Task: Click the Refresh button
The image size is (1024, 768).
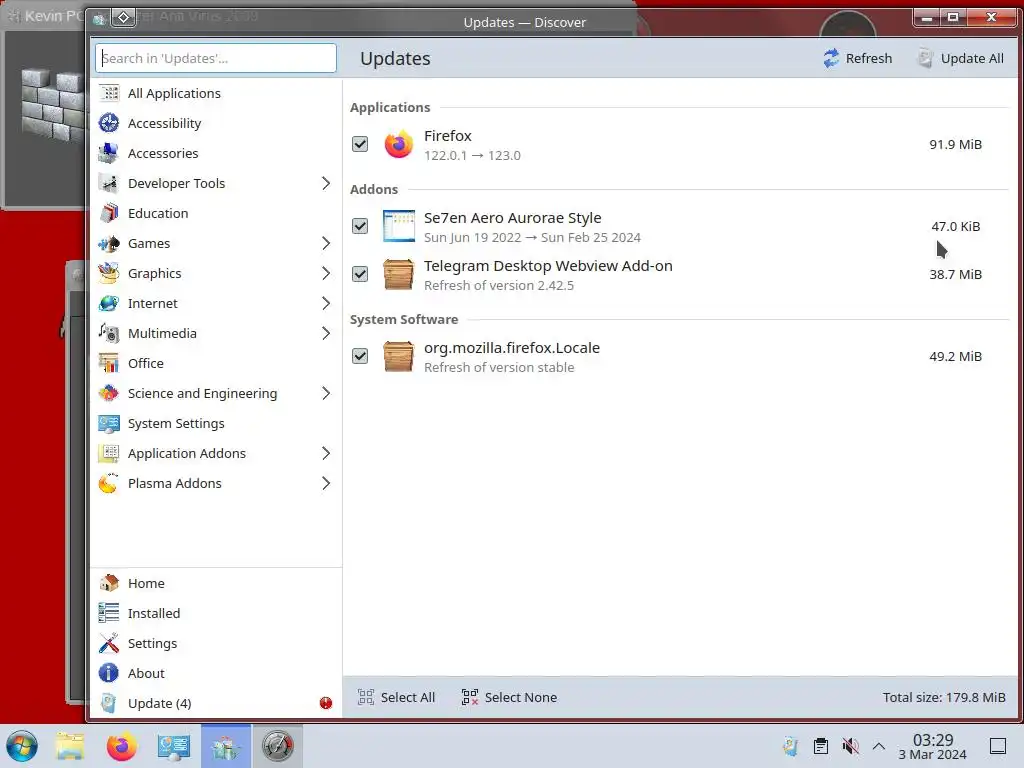Action: pyautogui.click(x=857, y=58)
